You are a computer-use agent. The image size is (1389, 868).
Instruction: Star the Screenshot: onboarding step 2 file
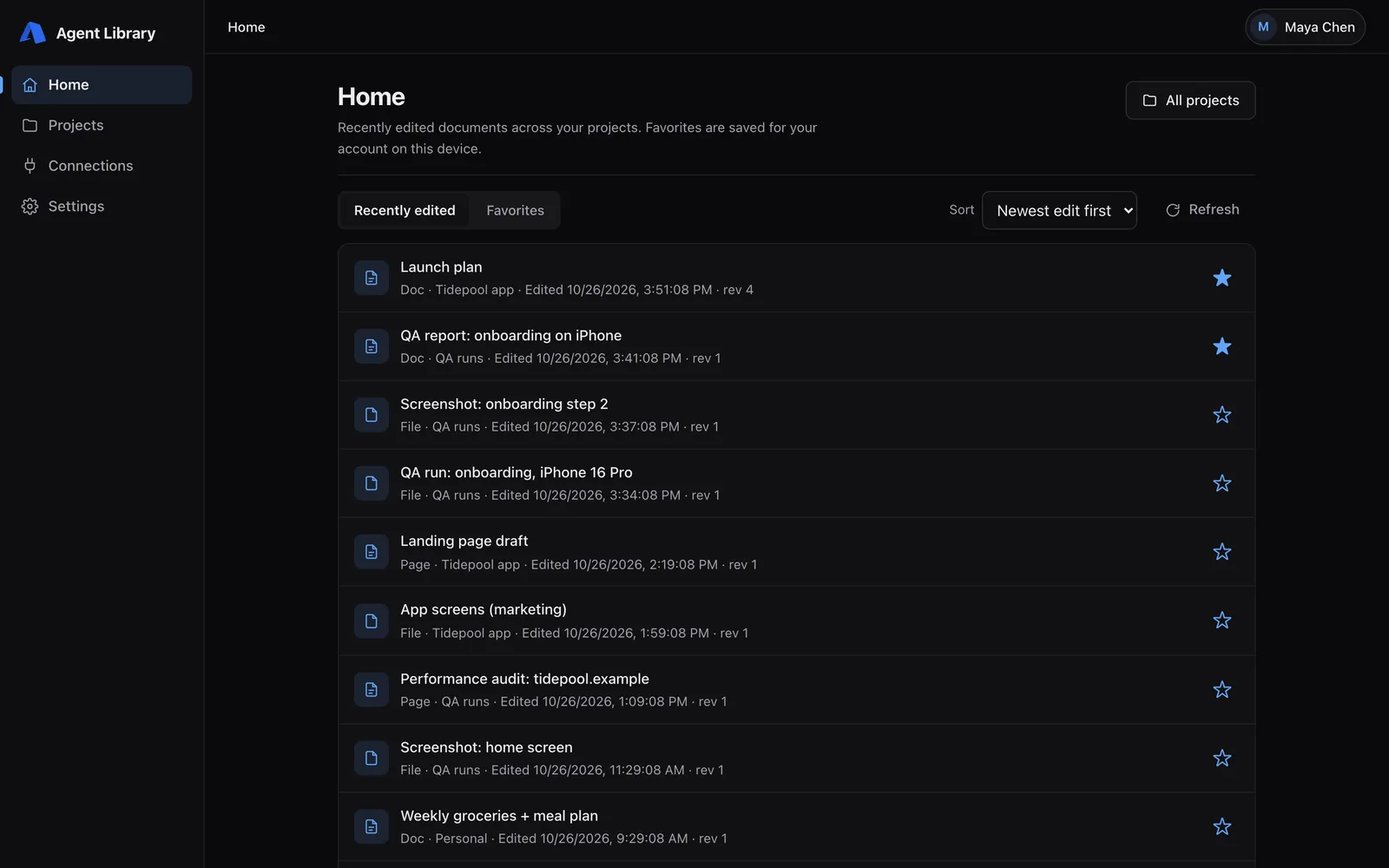coord(1222,415)
